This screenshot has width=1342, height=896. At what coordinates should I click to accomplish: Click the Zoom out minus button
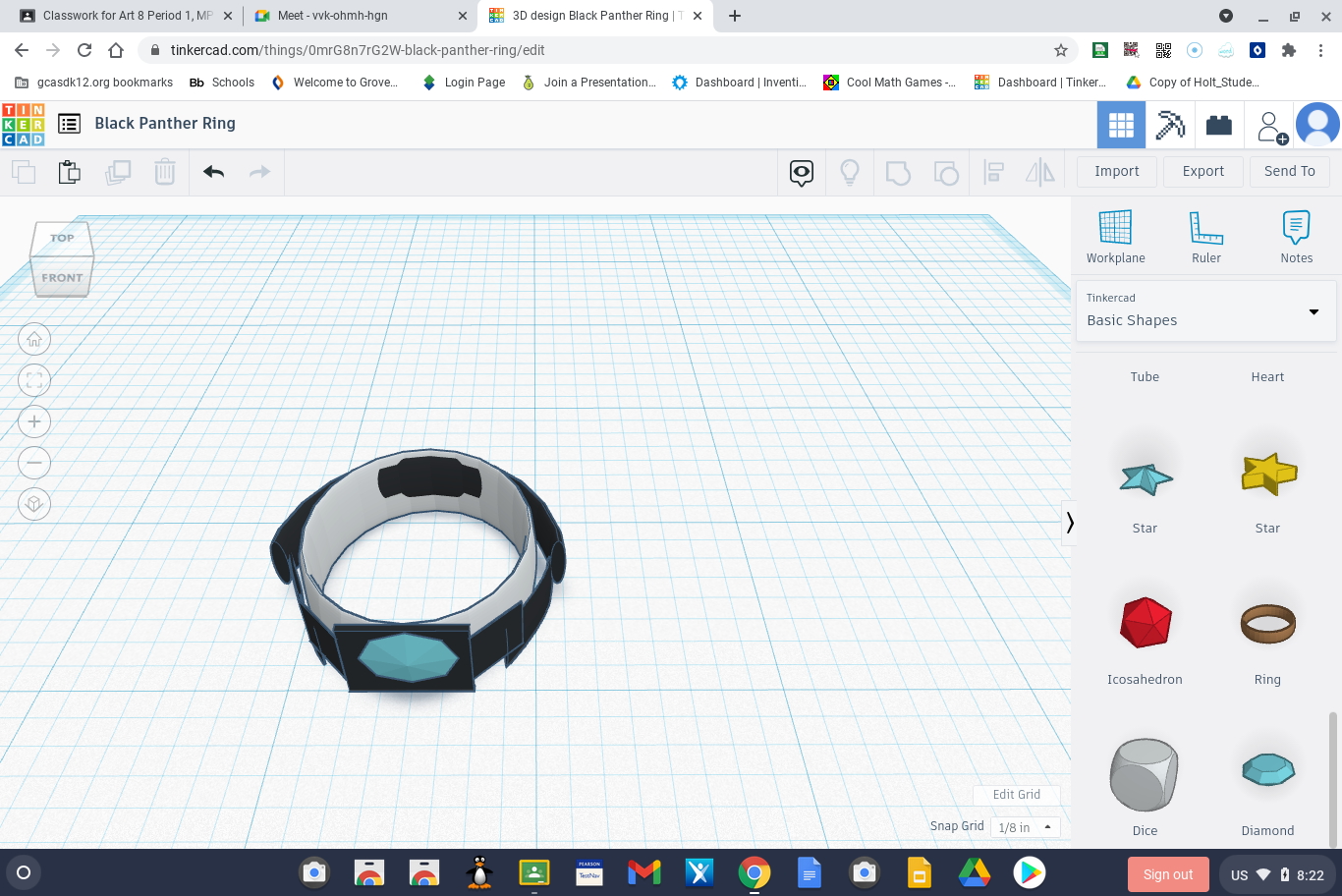click(34, 463)
